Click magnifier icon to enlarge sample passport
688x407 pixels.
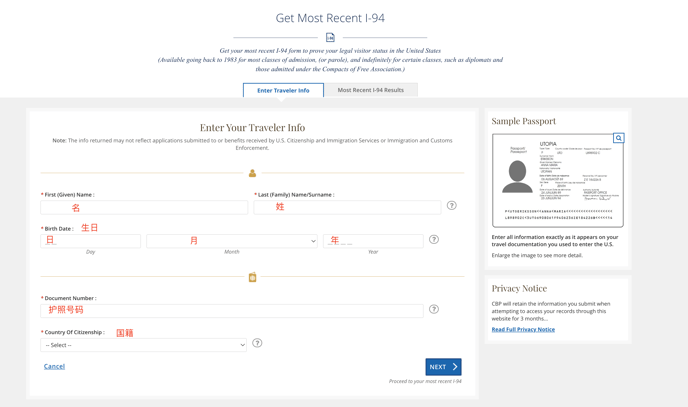pos(618,138)
